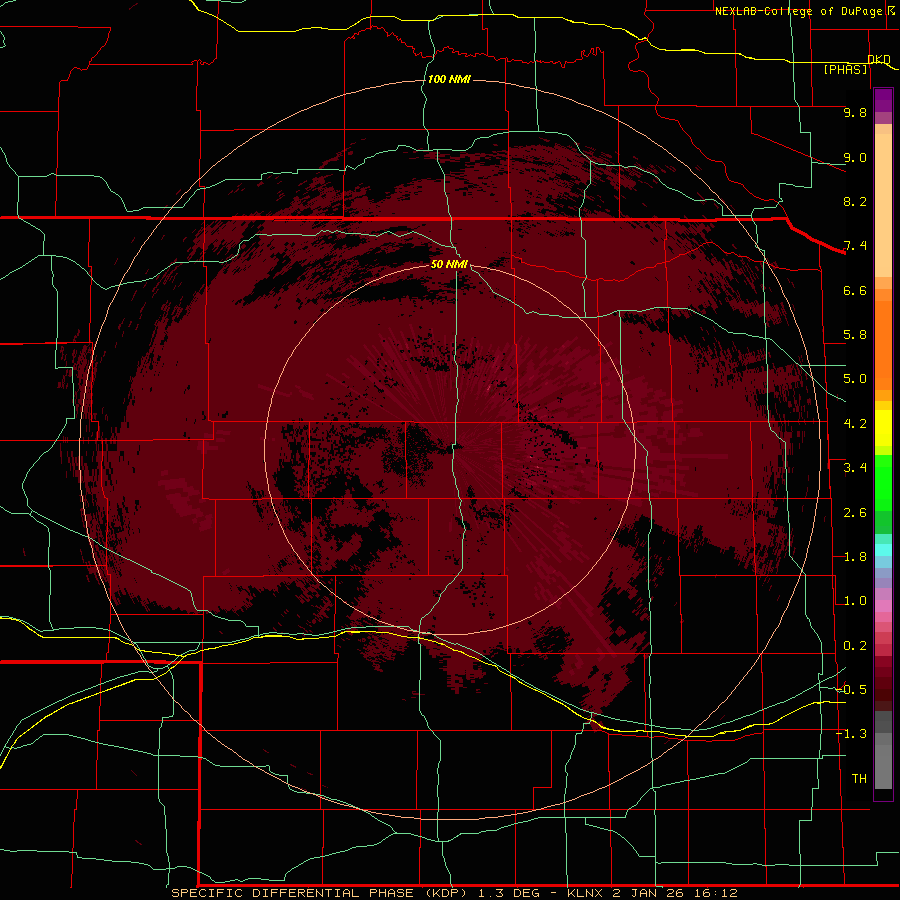Pick the 7.4 scale value
The width and height of the screenshot is (900, 900).
(x=855, y=246)
